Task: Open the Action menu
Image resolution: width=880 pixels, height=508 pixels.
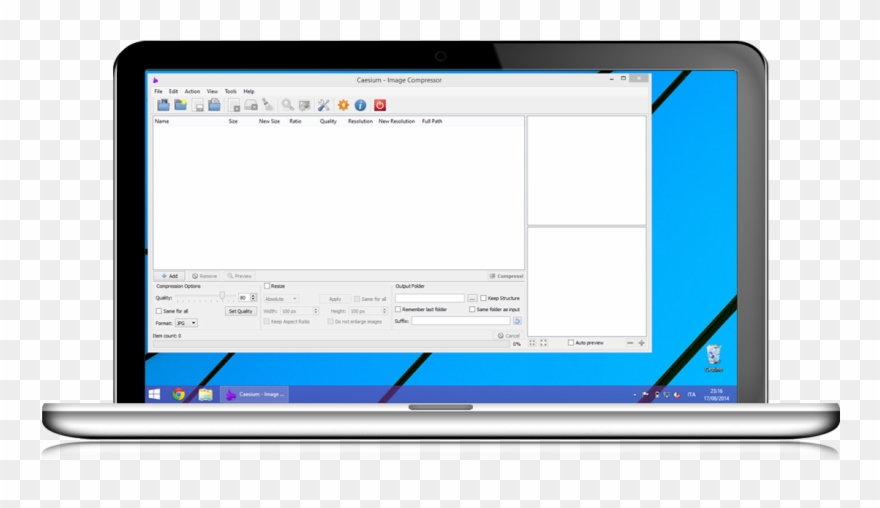Action: 192,91
